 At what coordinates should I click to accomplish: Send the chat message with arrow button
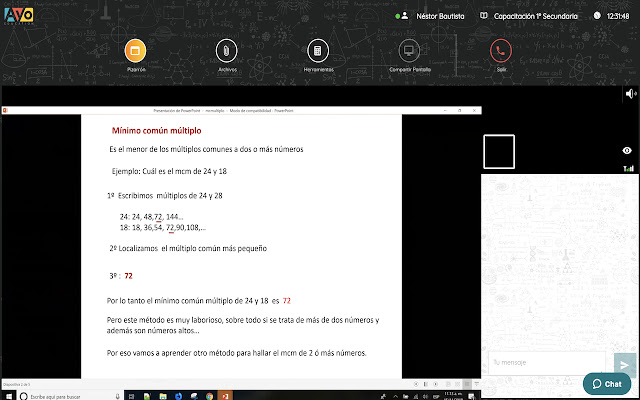pyautogui.click(x=624, y=365)
